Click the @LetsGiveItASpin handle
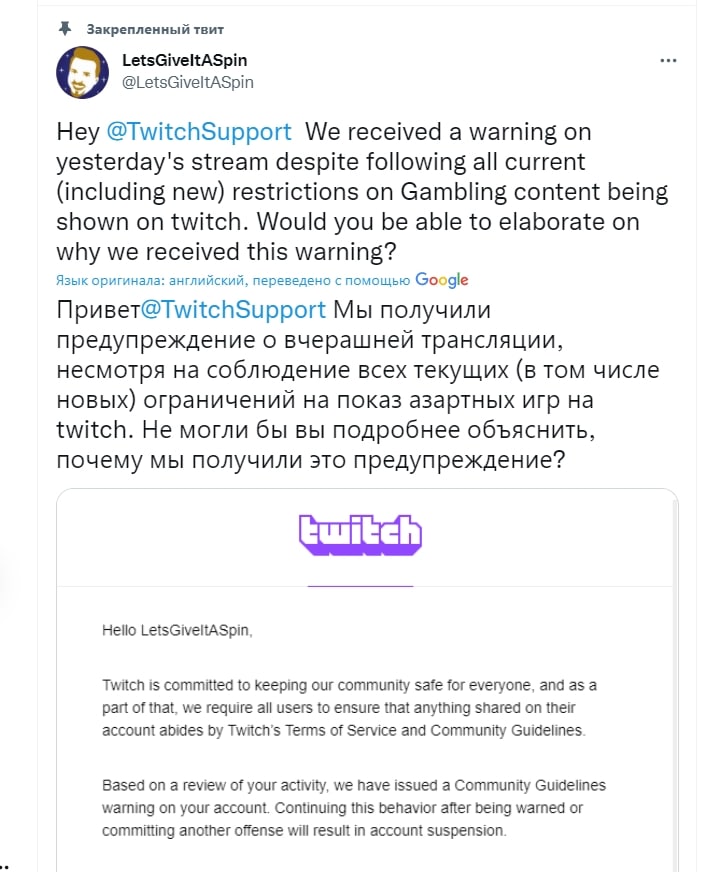The image size is (725, 872). coord(187,82)
